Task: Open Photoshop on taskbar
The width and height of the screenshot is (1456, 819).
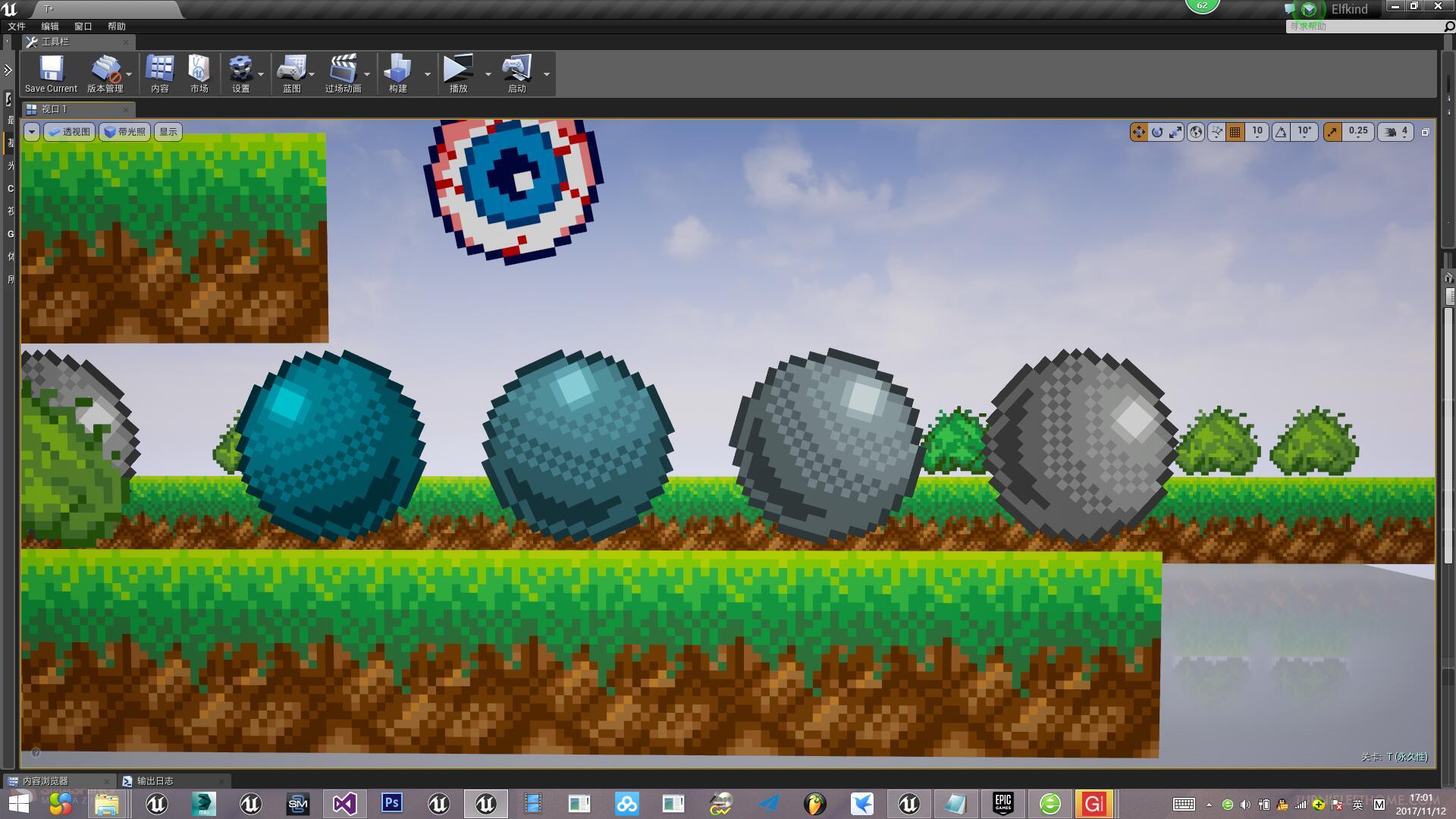Action: [391, 804]
